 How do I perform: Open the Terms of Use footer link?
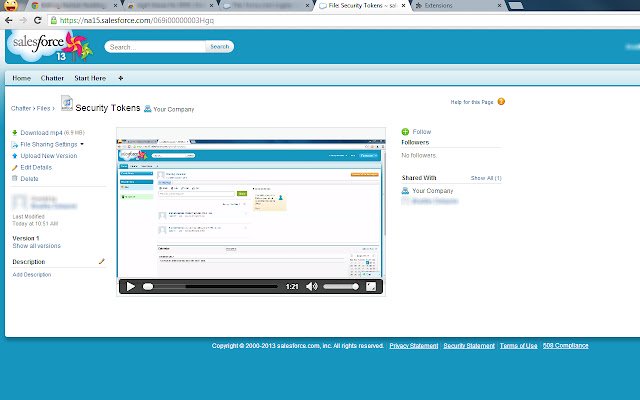pyautogui.click(x=518, y=346)
